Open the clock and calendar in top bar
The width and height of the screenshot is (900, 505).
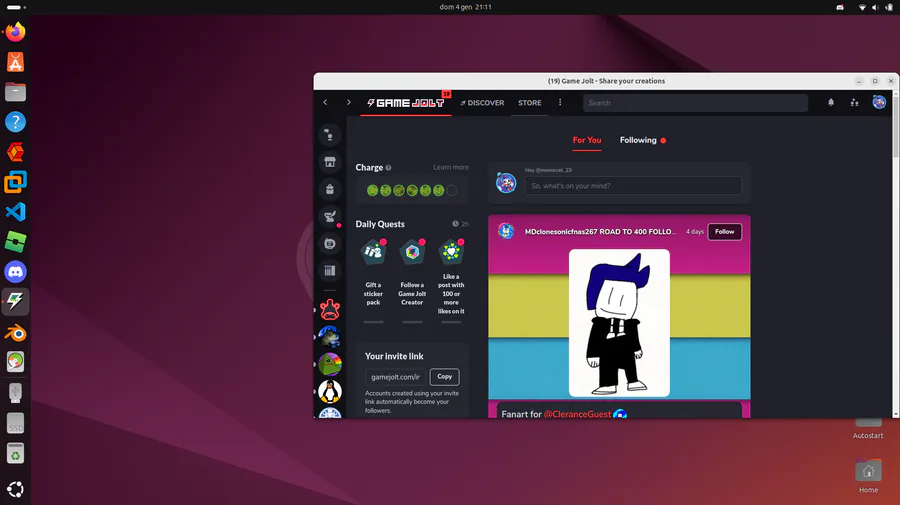point(465,7)
